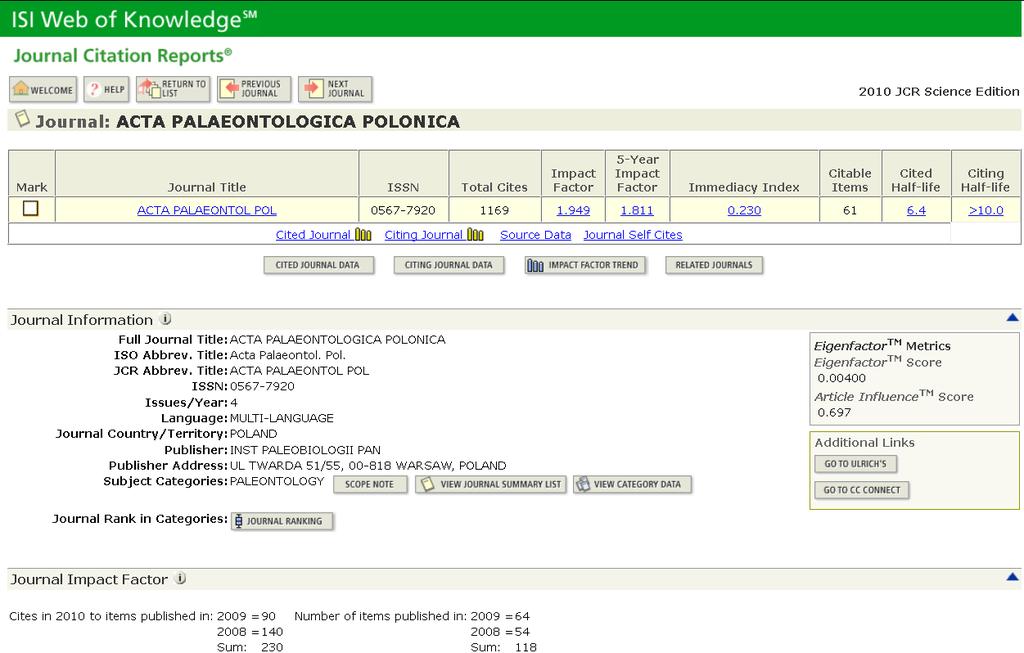Screen dimensions: 1024x653
Task: Click the Journal Citation Reports heading
Action: [x=123, y=56]
